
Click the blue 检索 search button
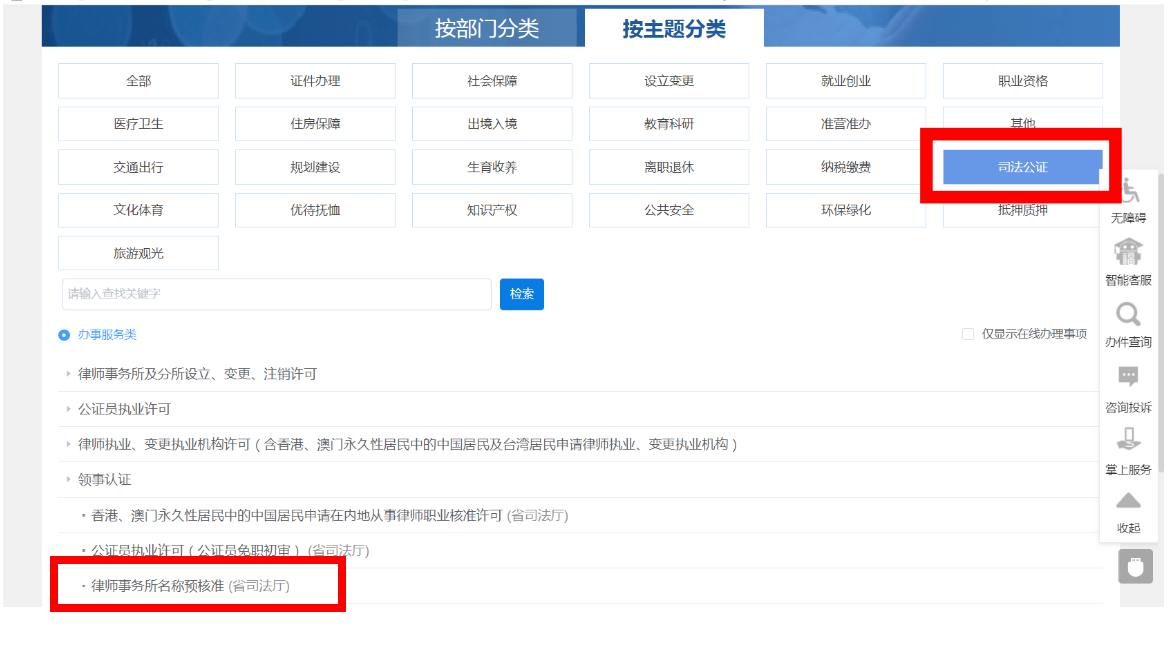click(x=521, y=294)
